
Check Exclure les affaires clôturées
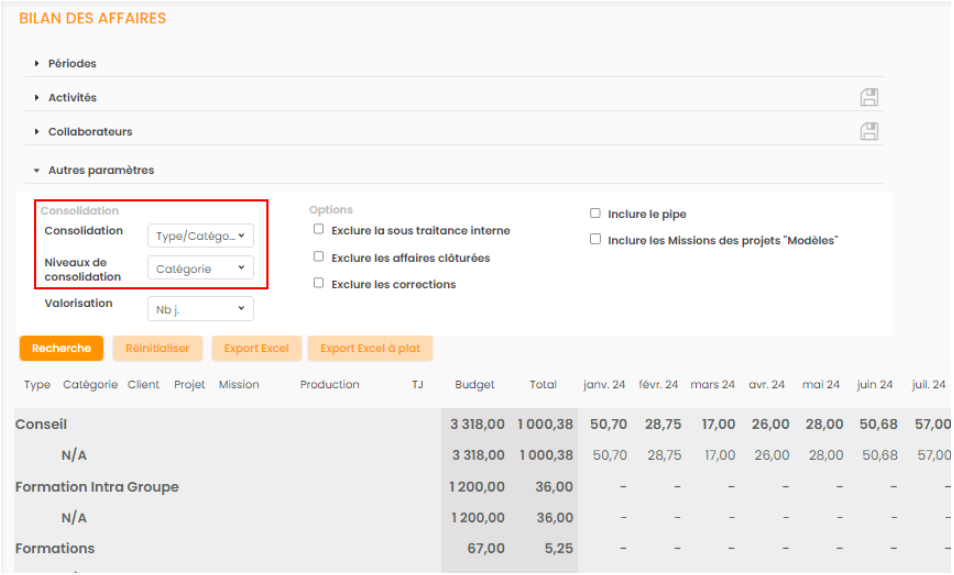click(318, 257)
